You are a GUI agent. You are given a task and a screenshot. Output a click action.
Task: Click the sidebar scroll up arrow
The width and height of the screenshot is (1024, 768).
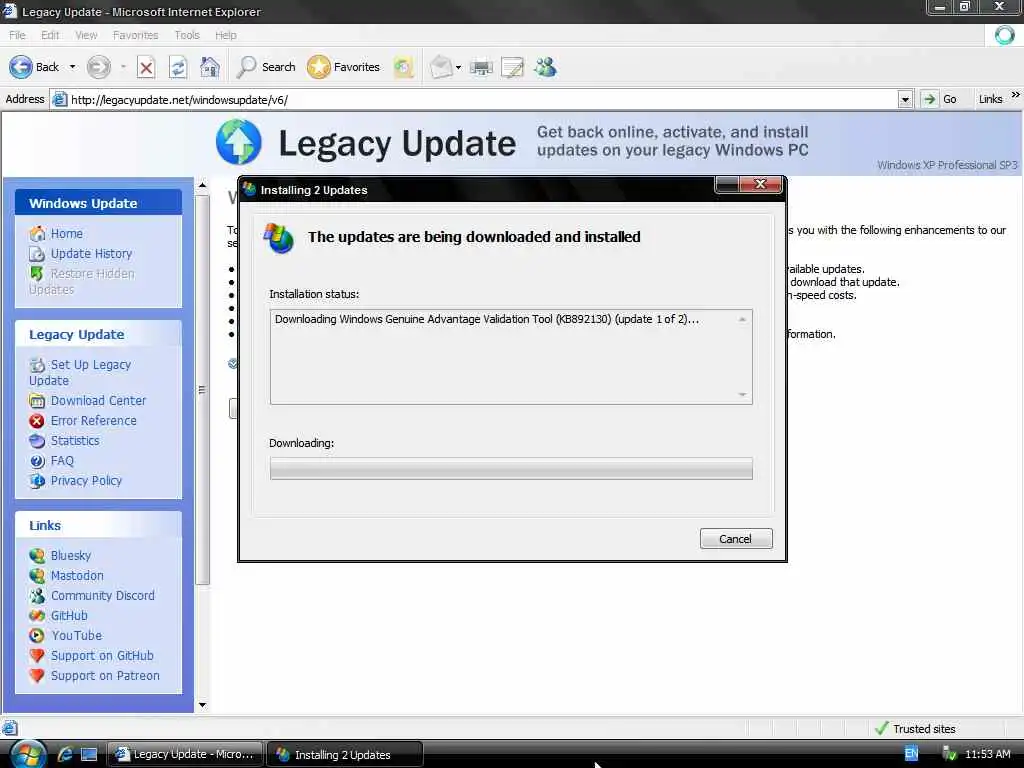tap(202, 185)
